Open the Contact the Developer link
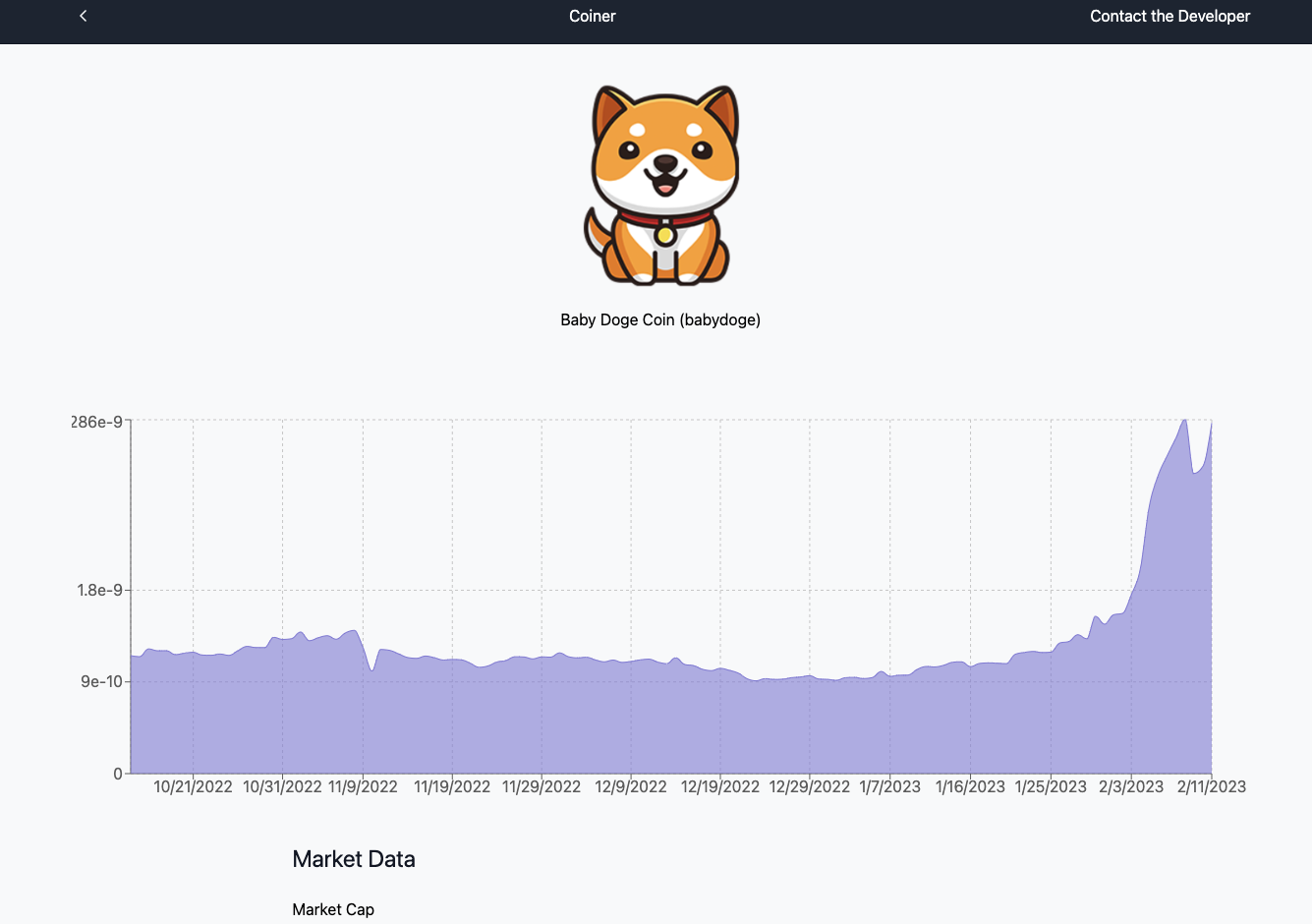 1169,16
